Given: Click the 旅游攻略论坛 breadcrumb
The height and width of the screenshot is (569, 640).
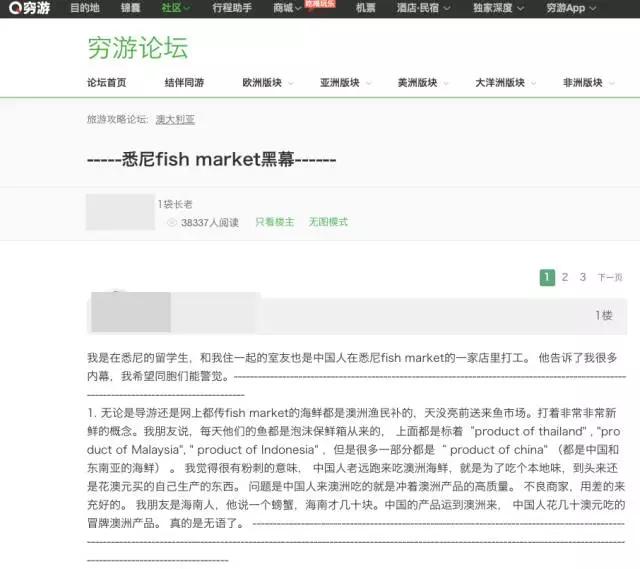Looking at the screenshot, I should 116,119.
